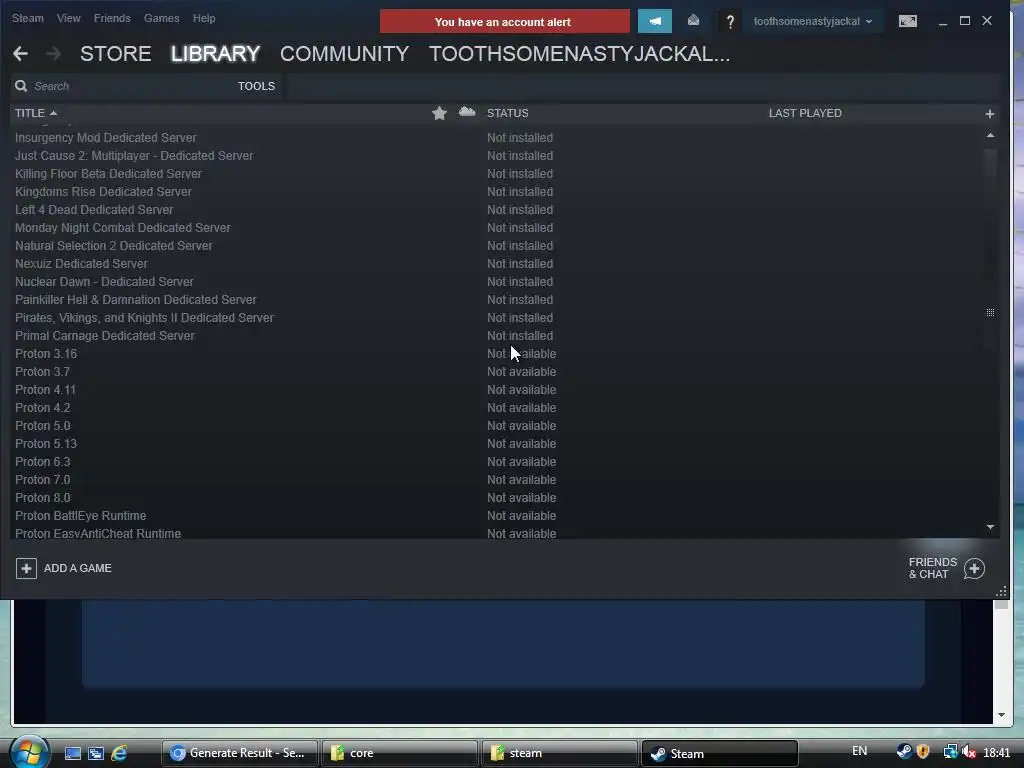This screenshot has width=1024, height=768.
Task: Click the background window's scroll down arrow
Action: pos(1001,715)
